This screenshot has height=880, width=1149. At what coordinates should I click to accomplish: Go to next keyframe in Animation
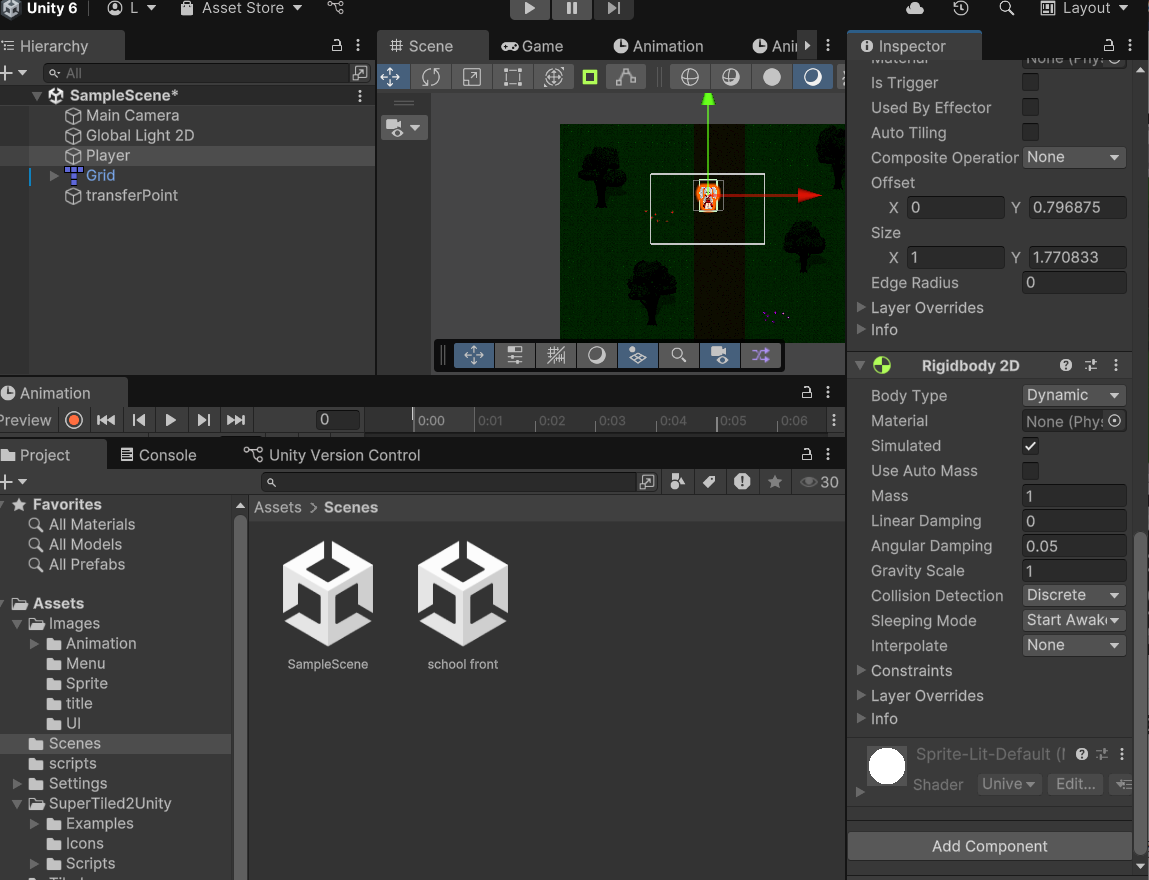tap(203, 420)
